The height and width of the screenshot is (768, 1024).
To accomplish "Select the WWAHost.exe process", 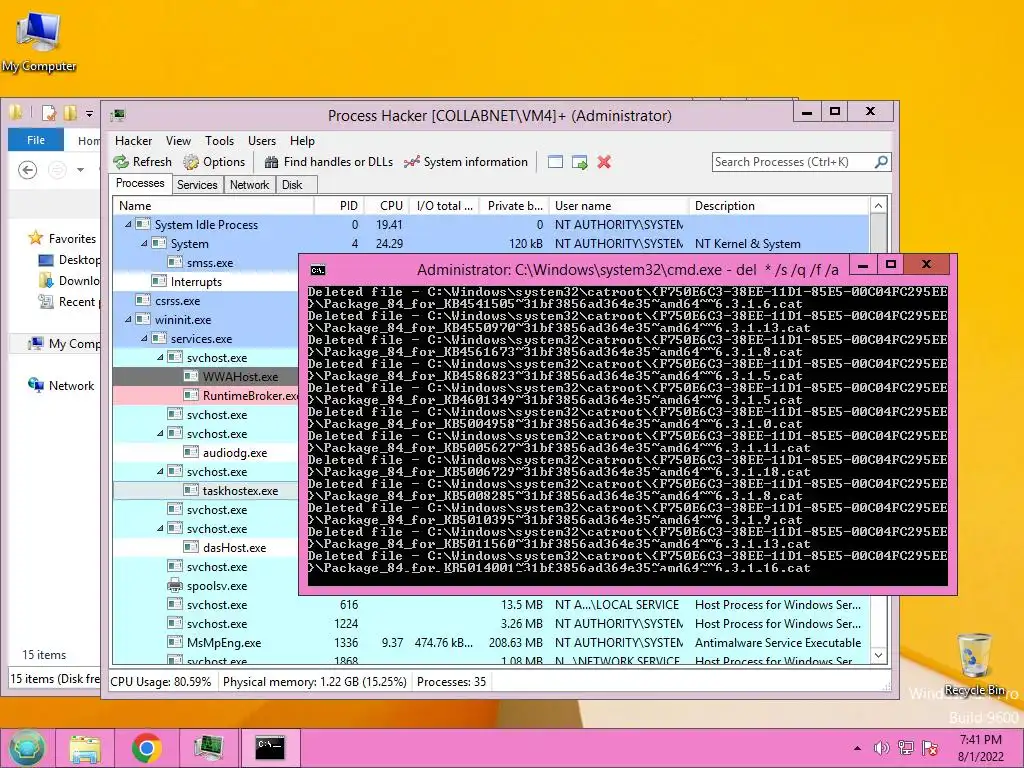I will (x=205, y=377).
